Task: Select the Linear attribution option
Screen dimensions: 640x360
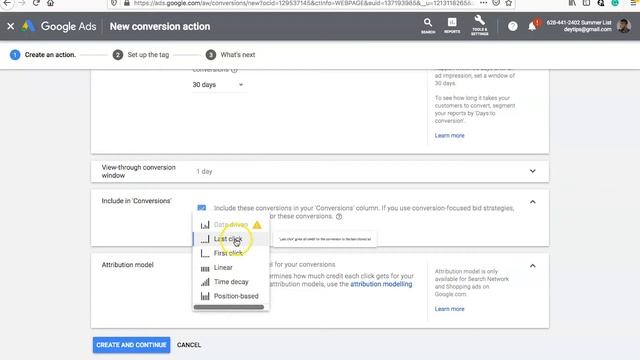Action: [231, 267]
